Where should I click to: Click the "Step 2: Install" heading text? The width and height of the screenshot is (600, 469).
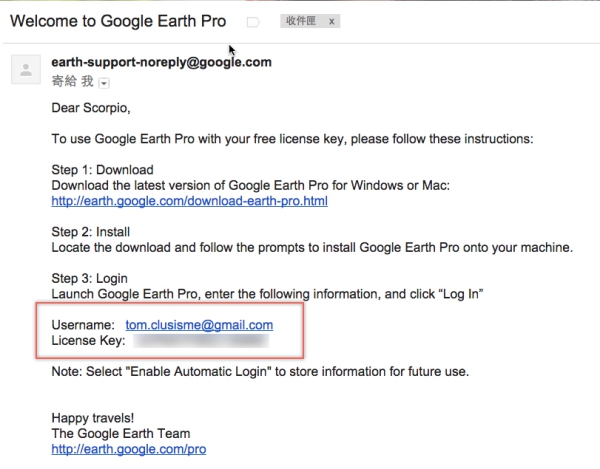(x=93, y=232)
